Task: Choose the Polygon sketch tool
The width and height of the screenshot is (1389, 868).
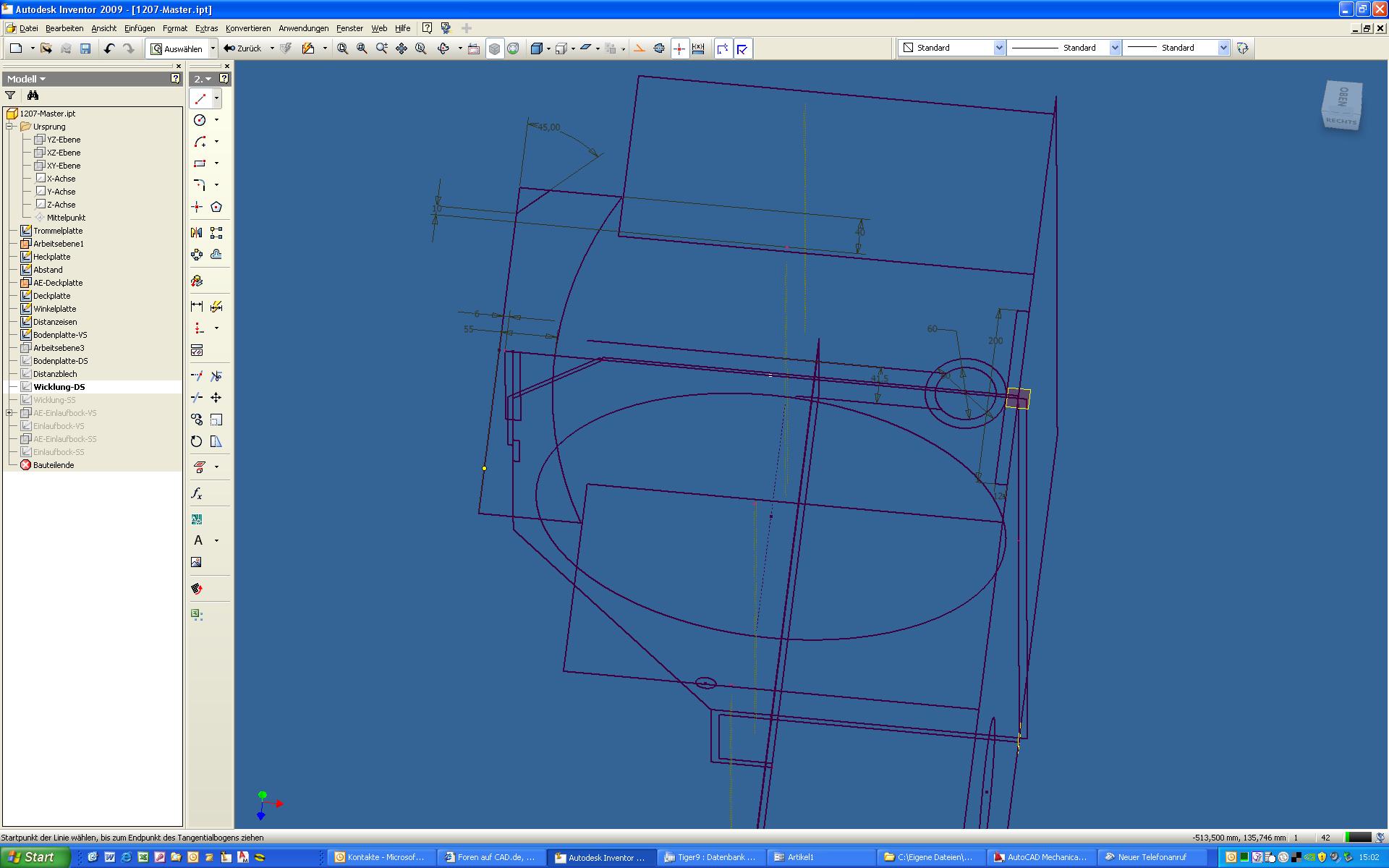Action: click(x=216, y=207)
